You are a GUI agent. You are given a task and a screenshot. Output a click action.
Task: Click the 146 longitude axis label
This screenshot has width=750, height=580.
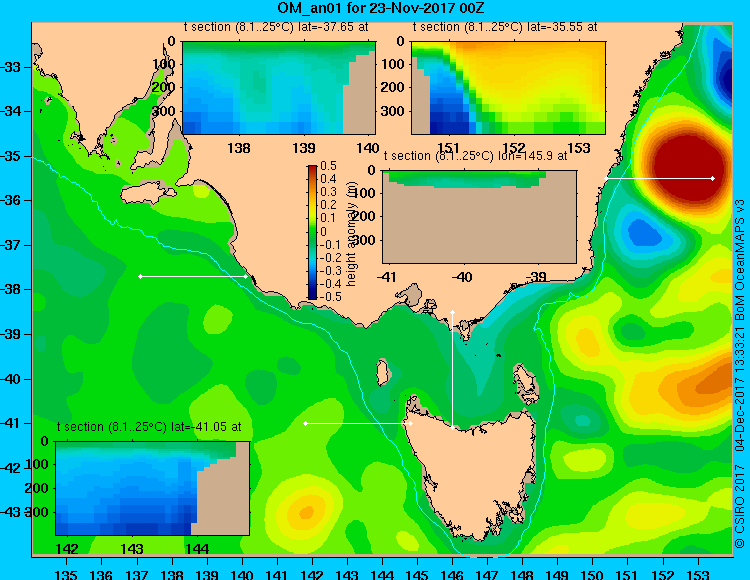click(x=452, y=574)
